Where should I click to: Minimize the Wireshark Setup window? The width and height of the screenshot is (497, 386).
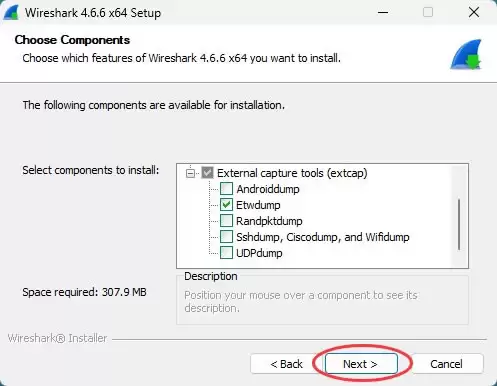click(x=383, y=13)
